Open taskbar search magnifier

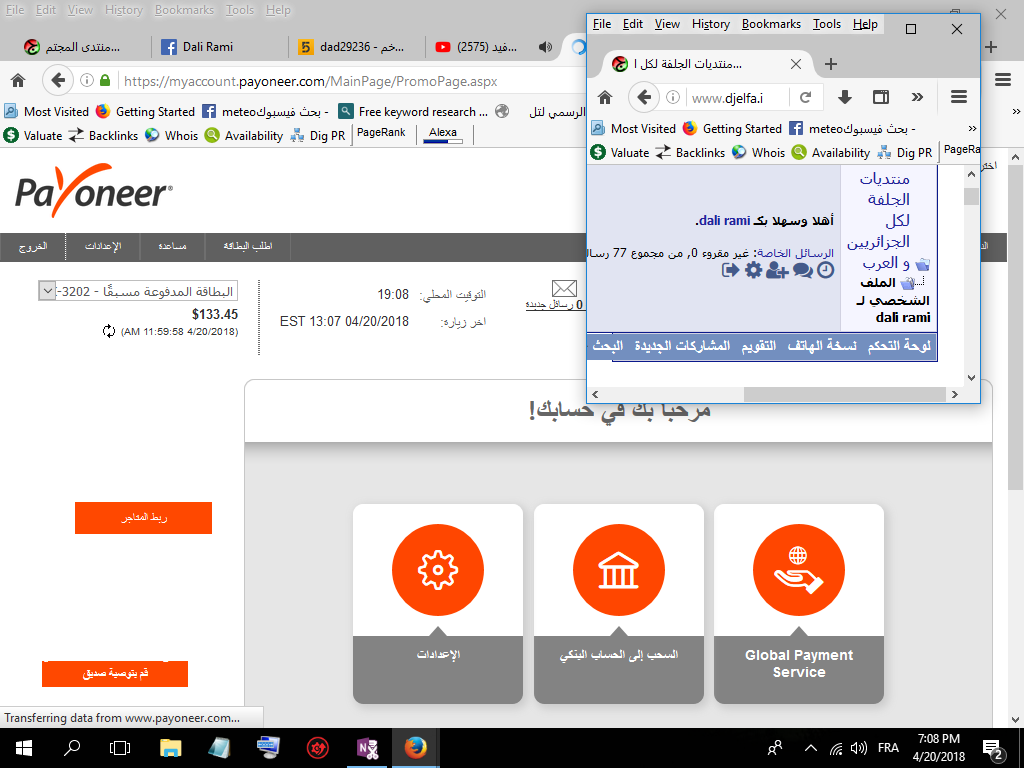pos(72,748)
